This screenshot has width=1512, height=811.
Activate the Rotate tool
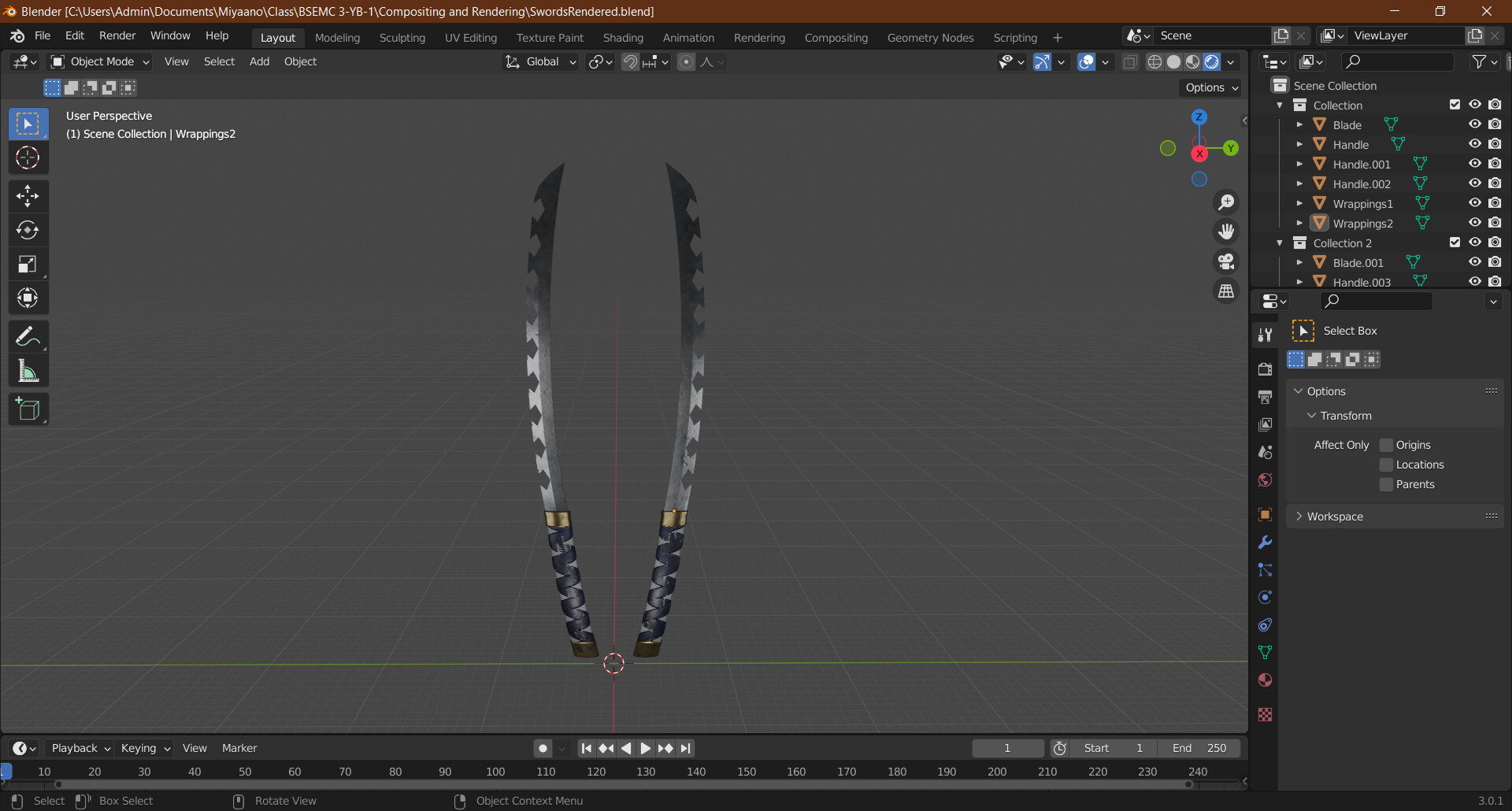click(x=28, y=230)
